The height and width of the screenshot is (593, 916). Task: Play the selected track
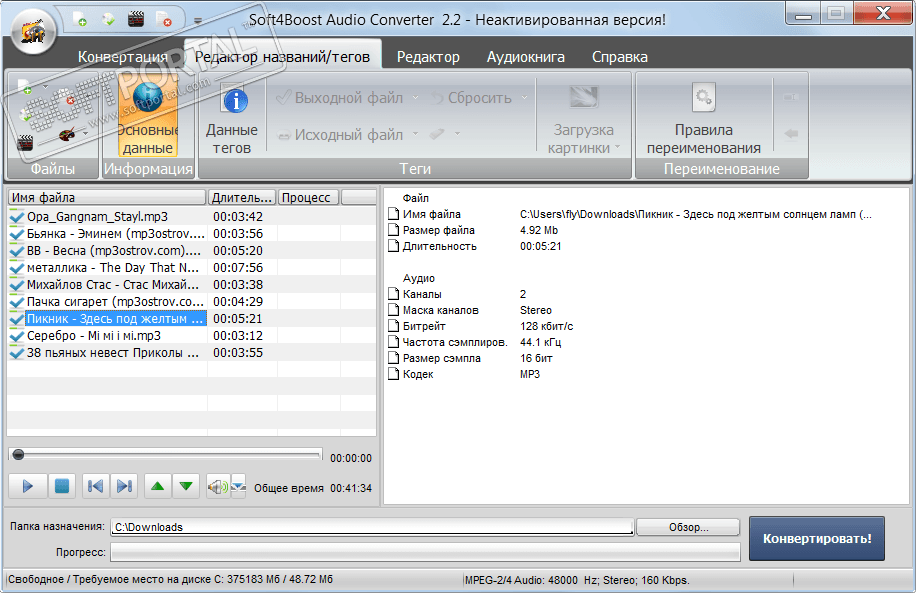coord(27,486)
